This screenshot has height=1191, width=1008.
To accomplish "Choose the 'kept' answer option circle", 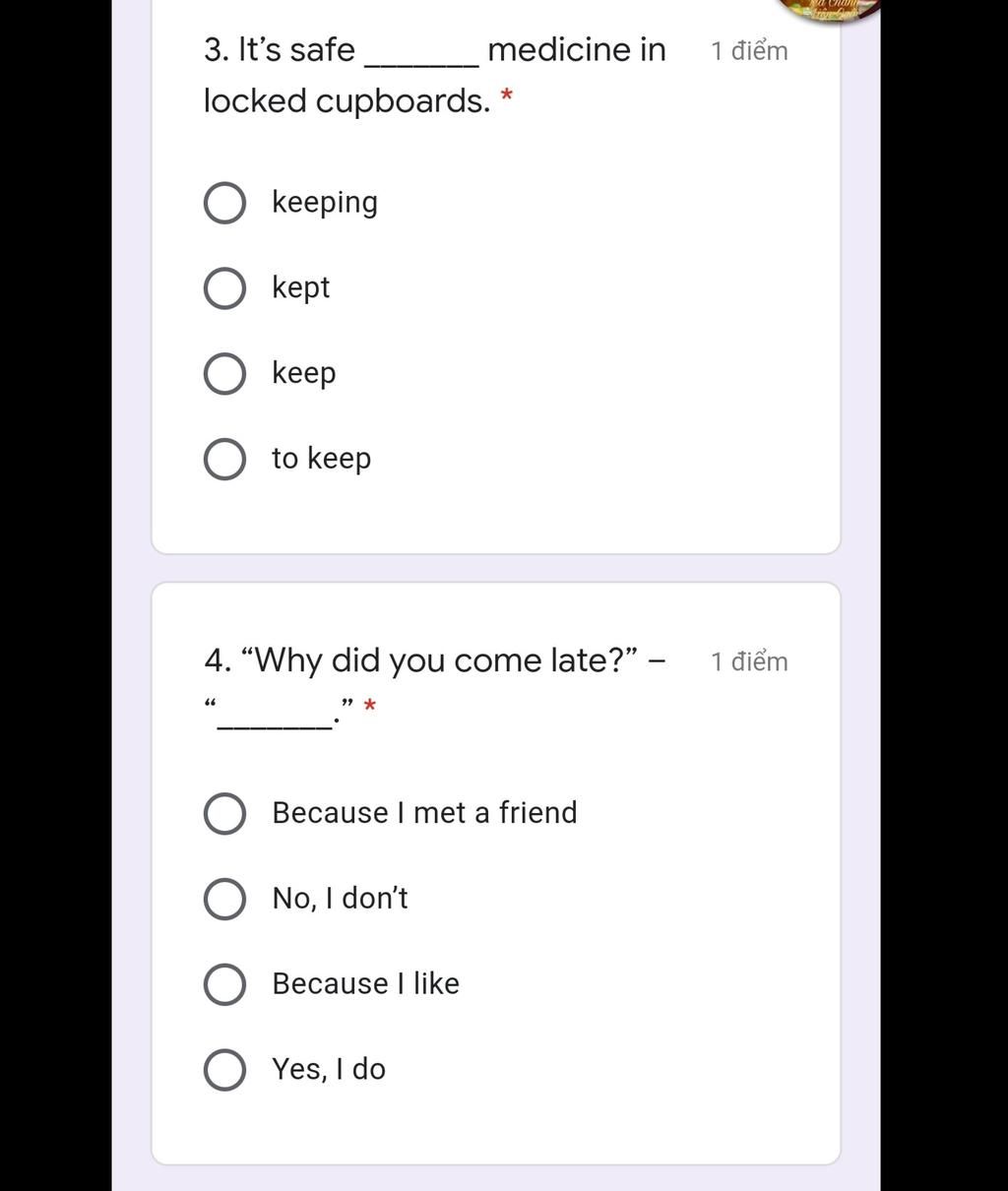I will click(224, 288).
